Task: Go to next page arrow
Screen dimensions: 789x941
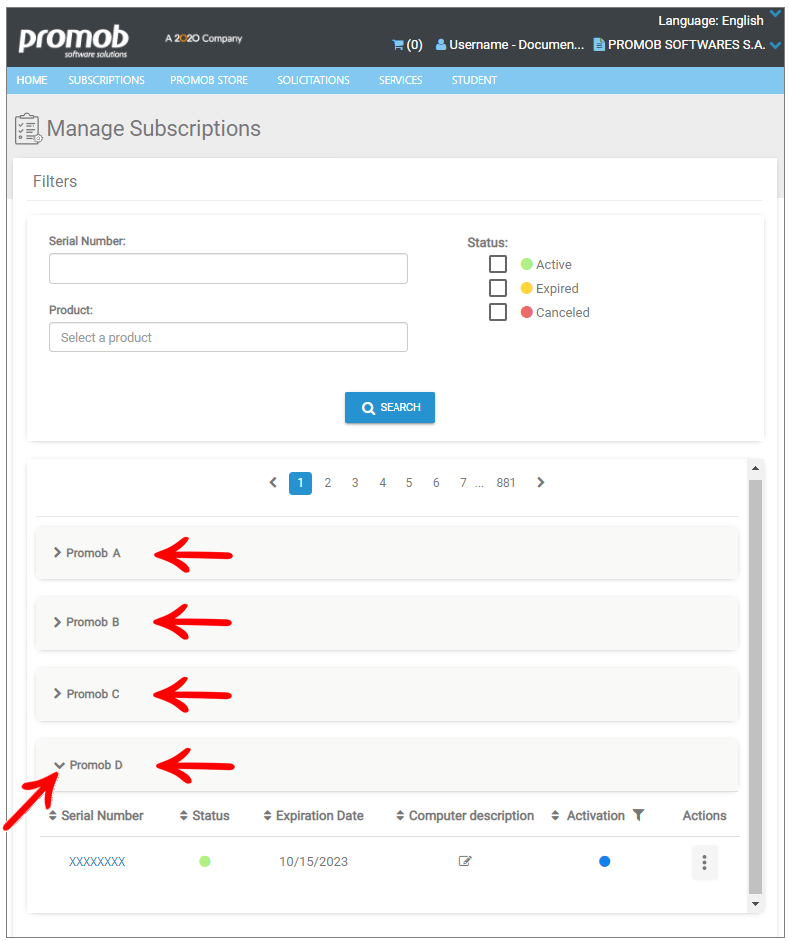Action: 541,483
